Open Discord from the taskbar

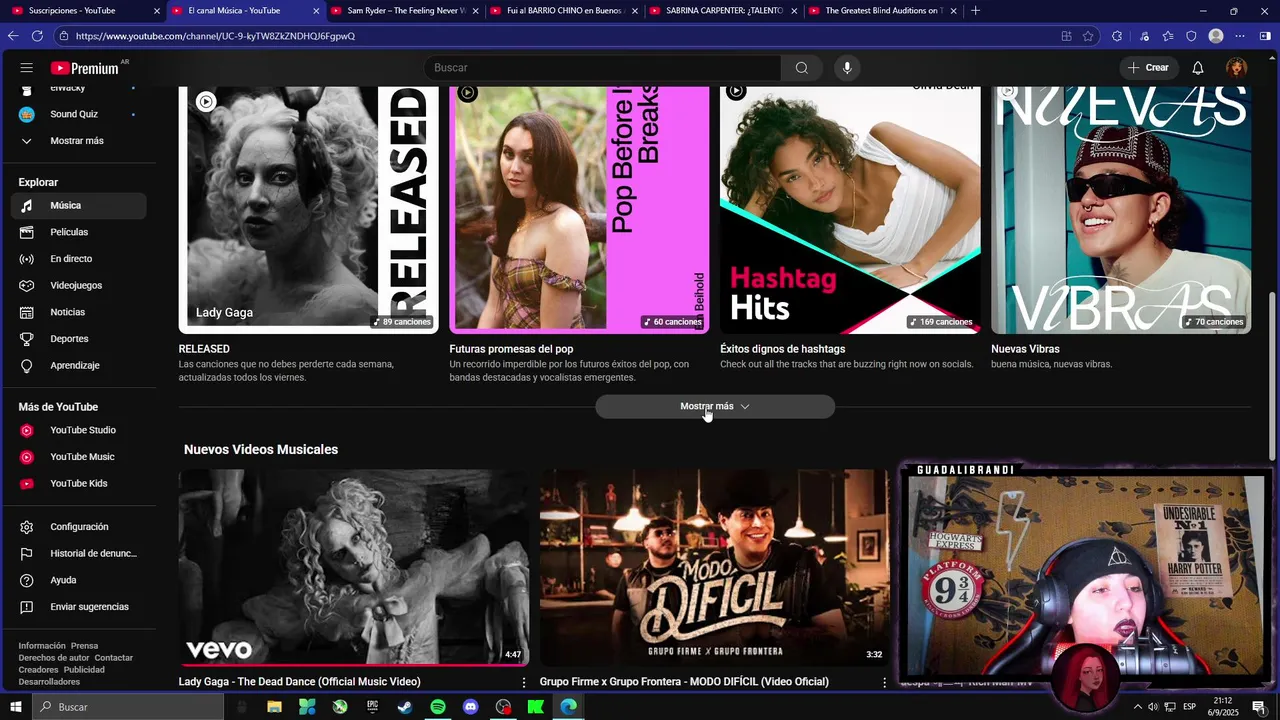pos(470,707)
